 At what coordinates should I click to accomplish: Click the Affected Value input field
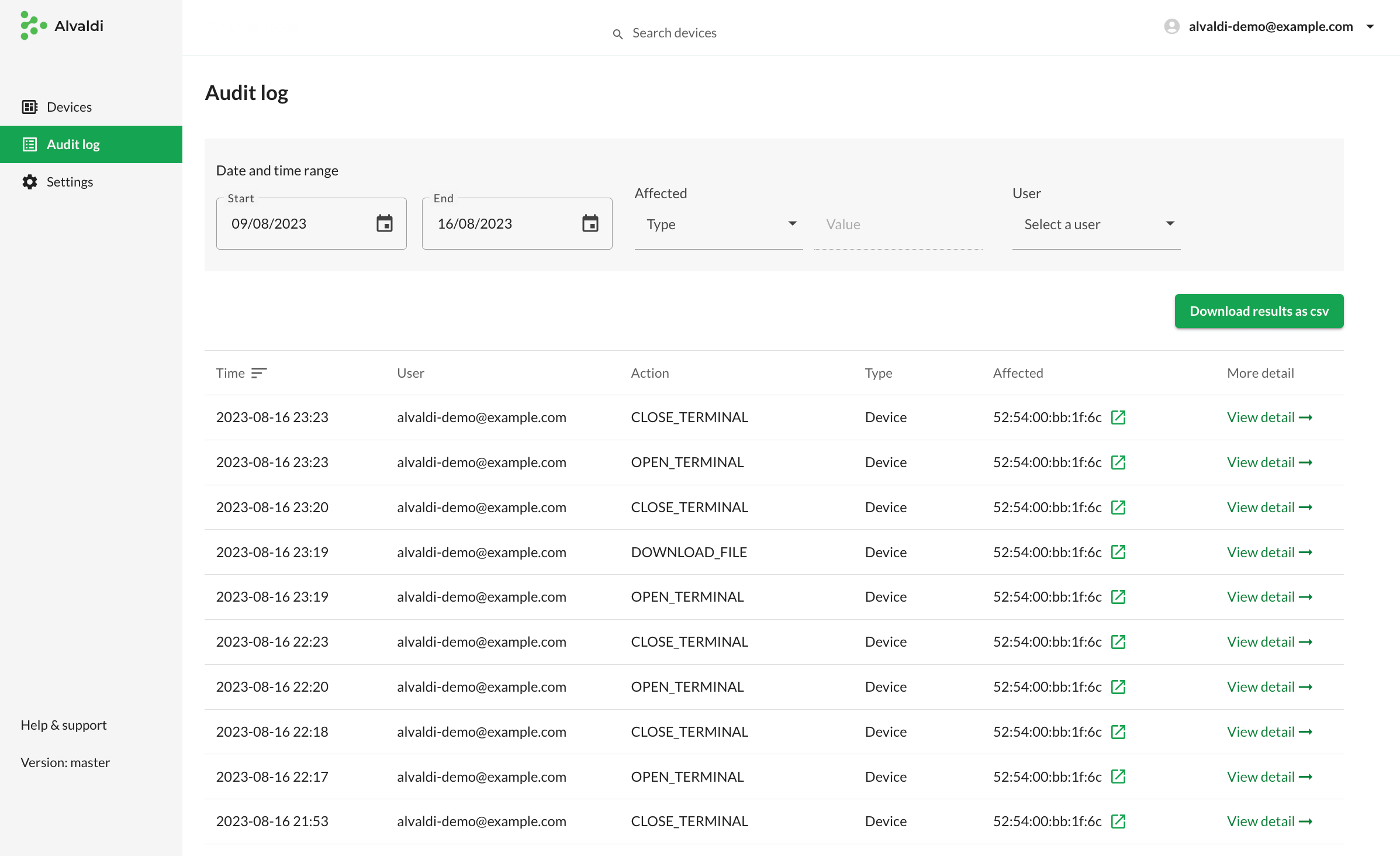897,225
